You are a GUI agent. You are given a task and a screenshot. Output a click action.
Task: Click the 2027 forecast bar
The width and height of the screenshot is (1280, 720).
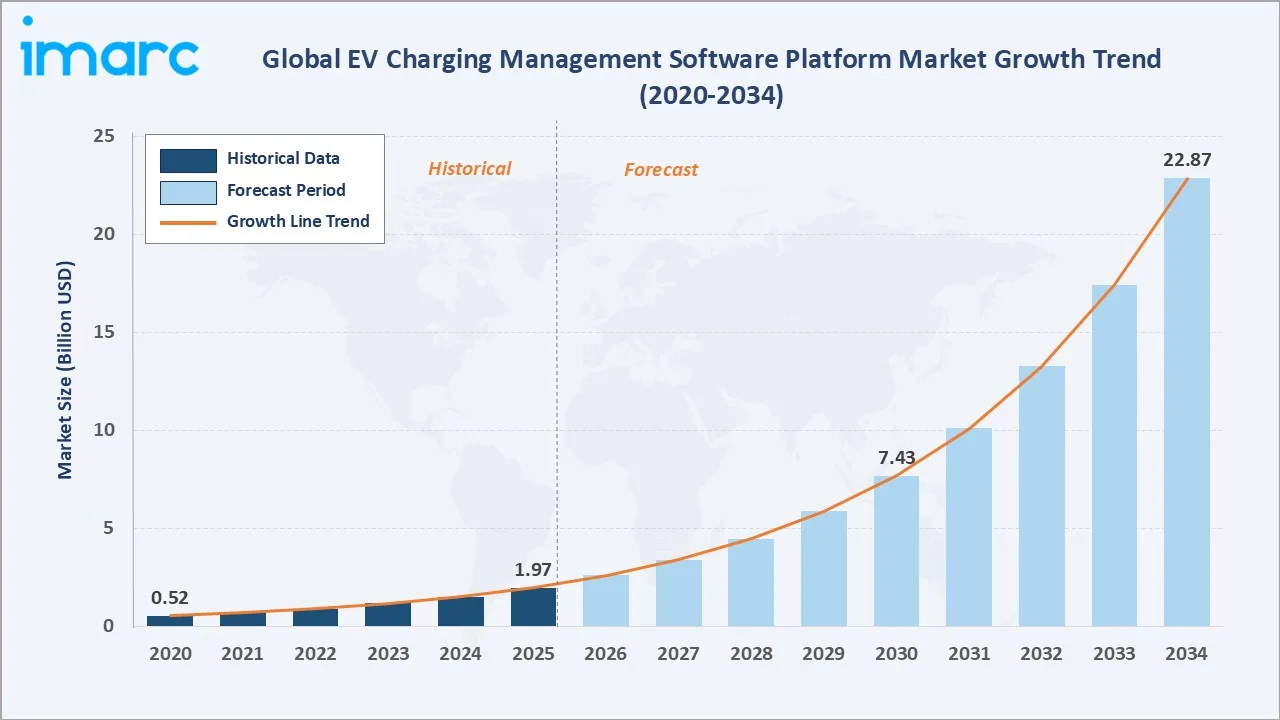(x=679, y=593)
